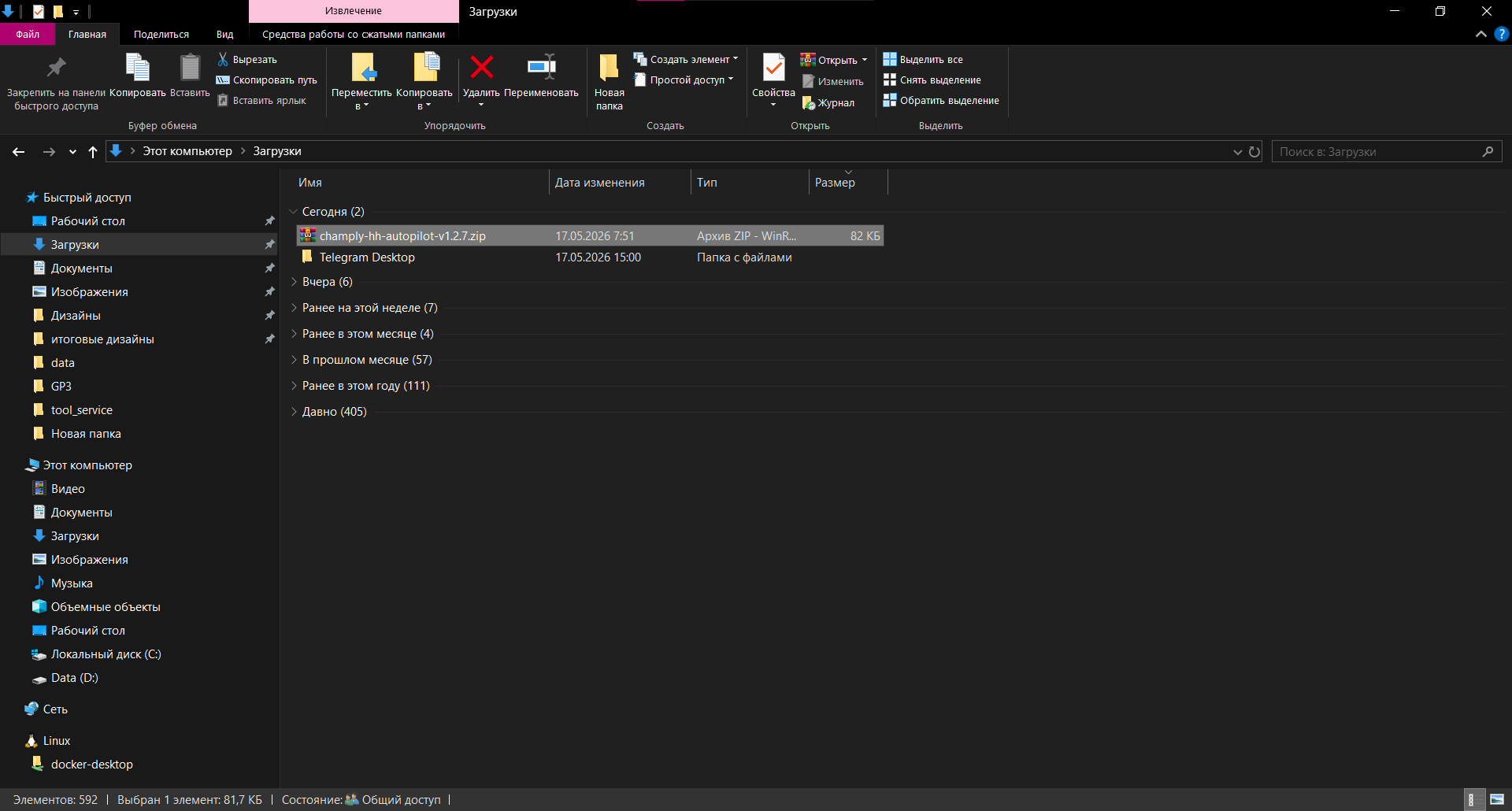Open Рабочий стол in Quick access
Screen dimensions: 1512x811
tap(87, 221)
